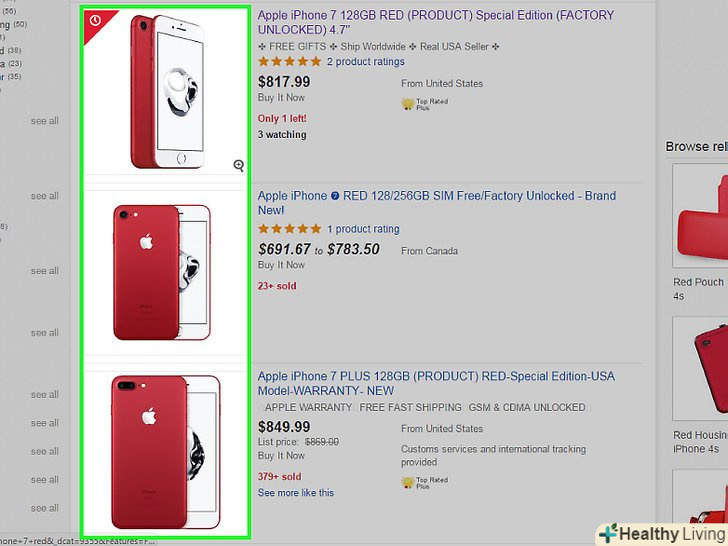The width and height of the screenshot is (728, 546).
Task: Click the blue info icon in second listing title
Action: 335,196
